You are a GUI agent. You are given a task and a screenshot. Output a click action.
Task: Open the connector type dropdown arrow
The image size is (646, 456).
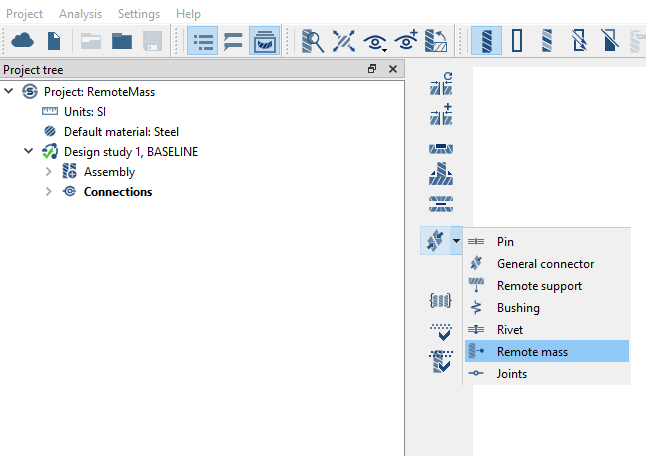point(456,241)
